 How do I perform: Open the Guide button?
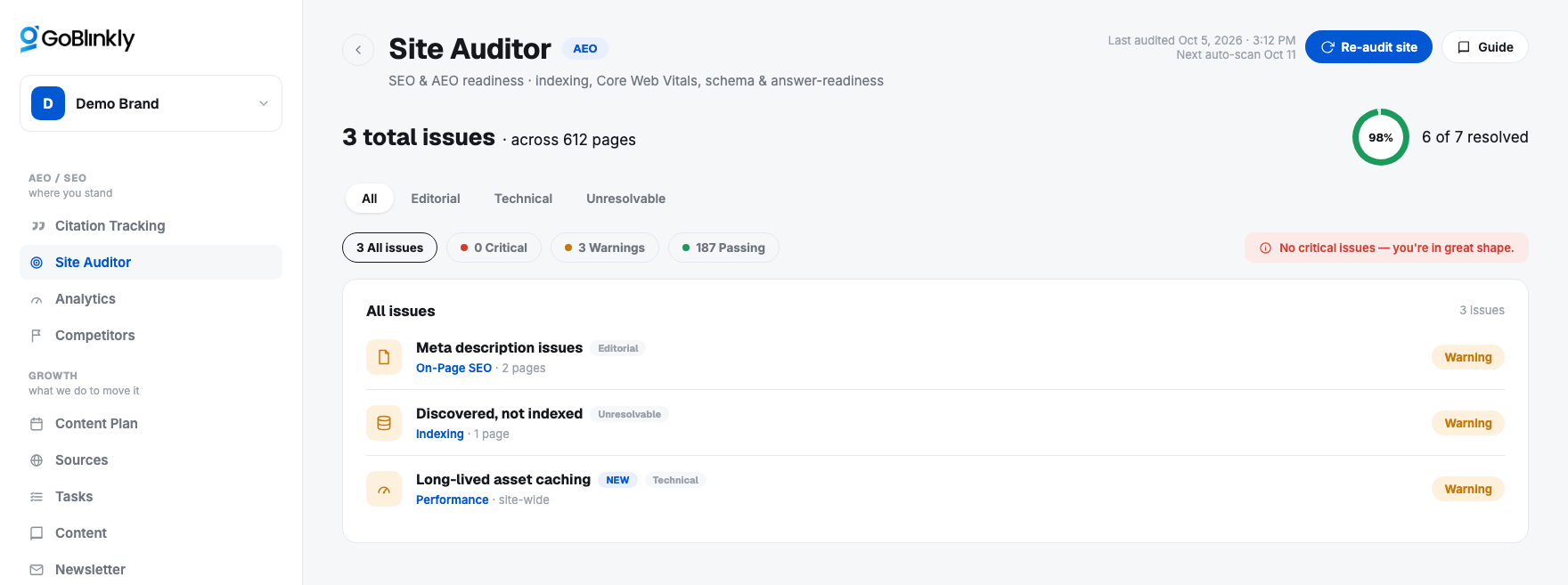click(x=1485, y=47)
